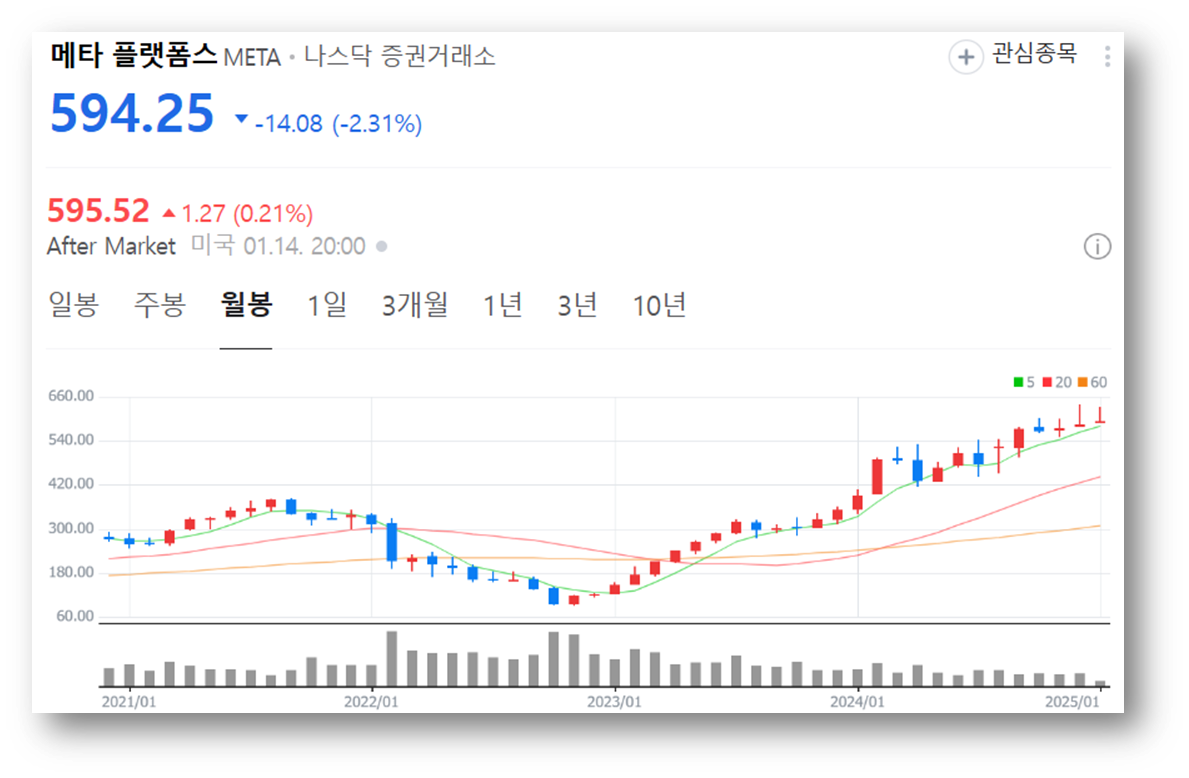Image resolution: width=1189 pixels, height=778 pixels.
Task: Click the tall red February 2024 candlestick
Action: (x=877, y=476)
